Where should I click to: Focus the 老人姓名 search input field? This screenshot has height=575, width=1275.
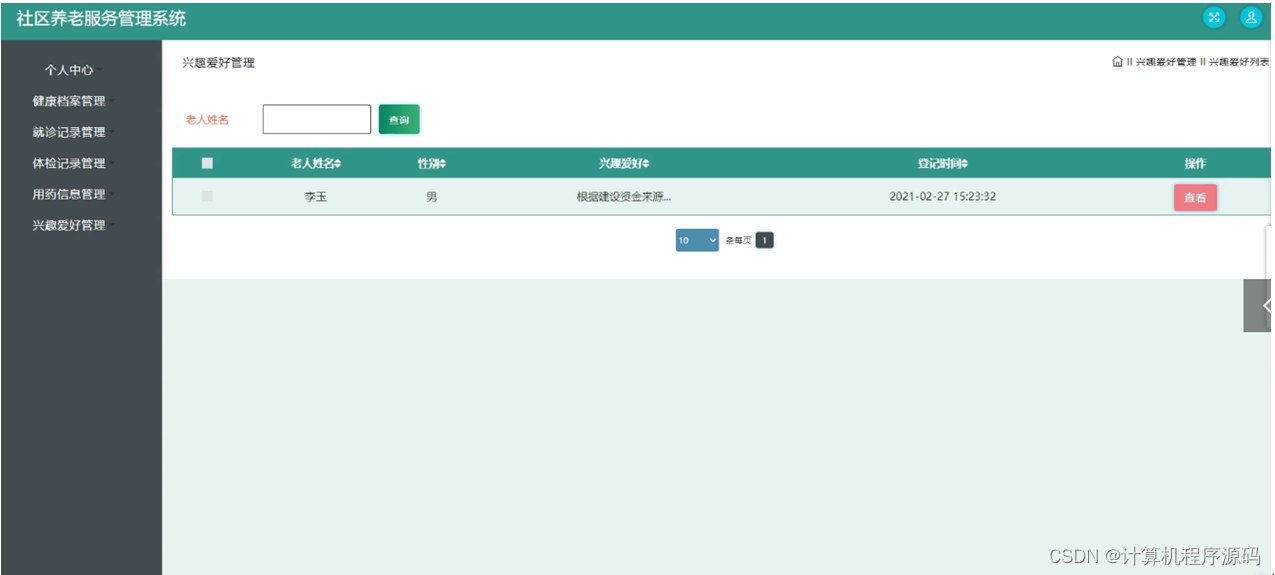(x=317, y=119)
